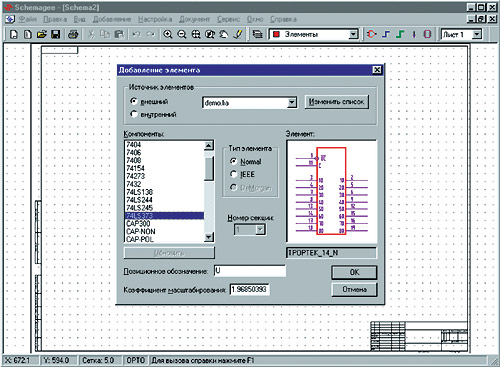Select the blue vertical pin tool
Image resolution: width=500 pixels, height=367 pixels.
(x=414, y=34)
